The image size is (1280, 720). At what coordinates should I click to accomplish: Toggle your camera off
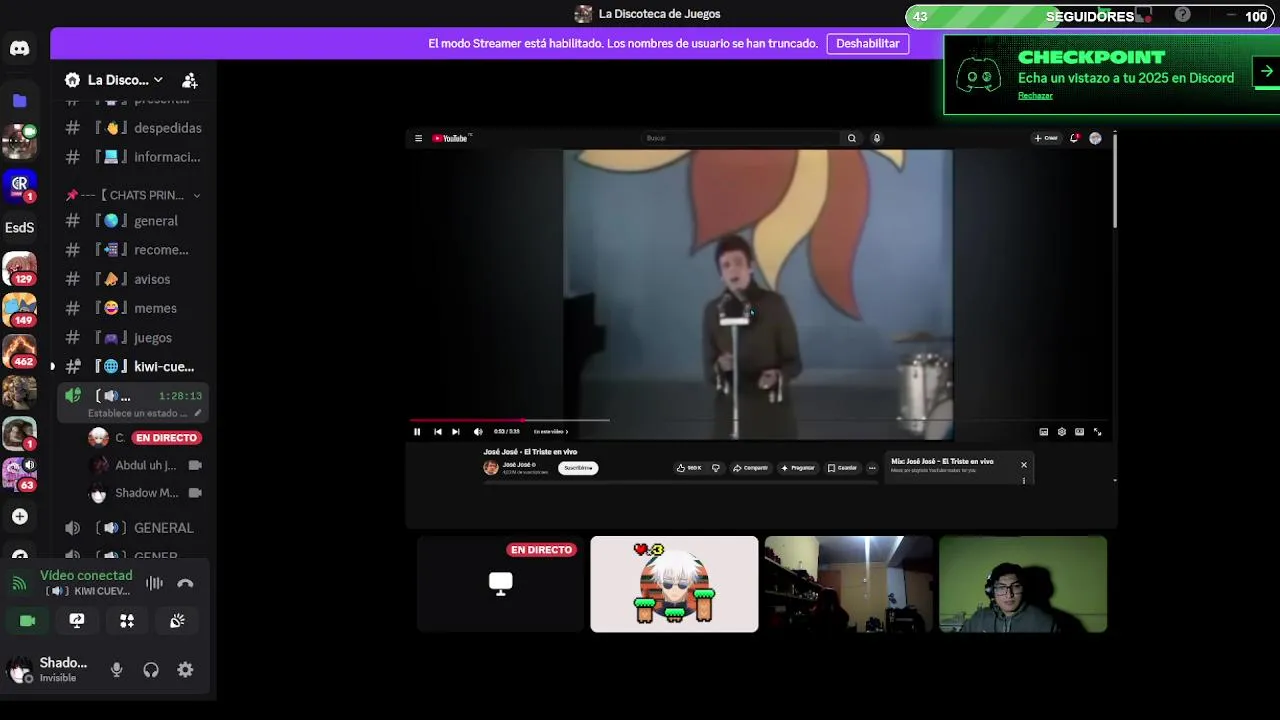27,621
